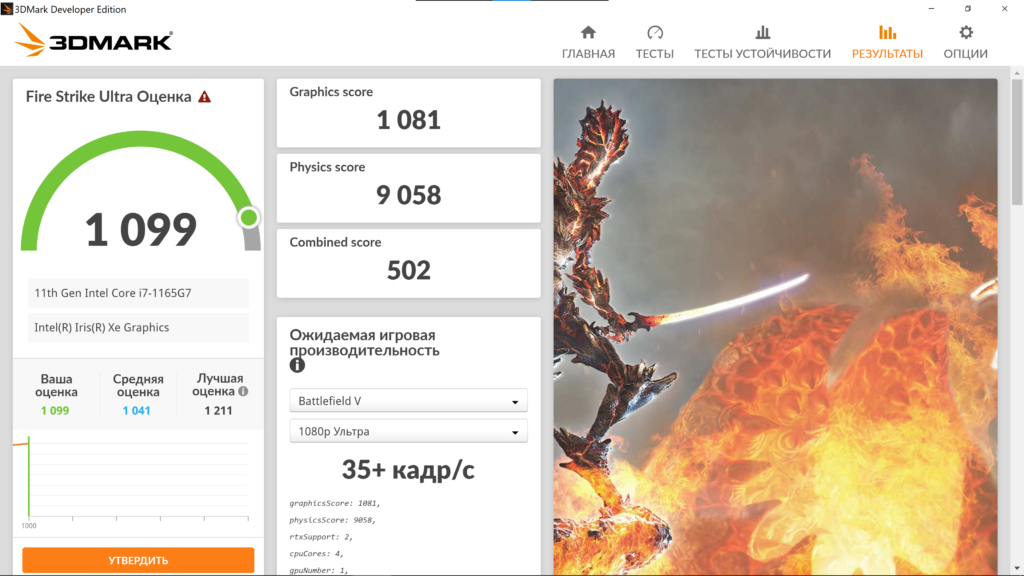Click the УТВЕРДИТЬ orange button
This screenshot has height=576, width=1024.
138,560
